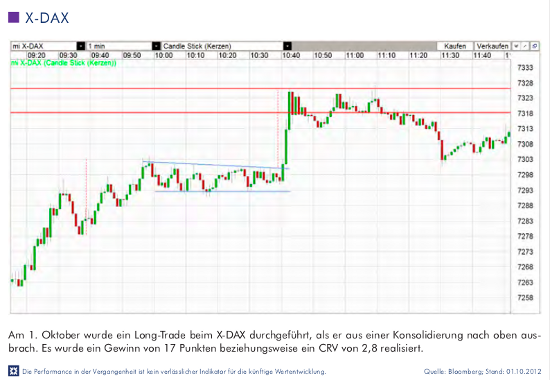Click the 7278 price axis label

coord(525,236)
